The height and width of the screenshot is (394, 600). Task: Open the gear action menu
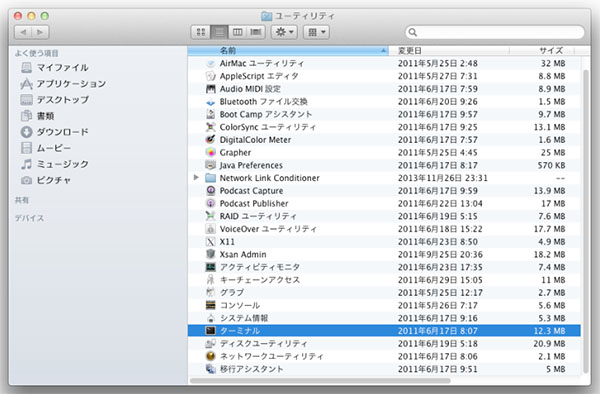click(284, 32)
